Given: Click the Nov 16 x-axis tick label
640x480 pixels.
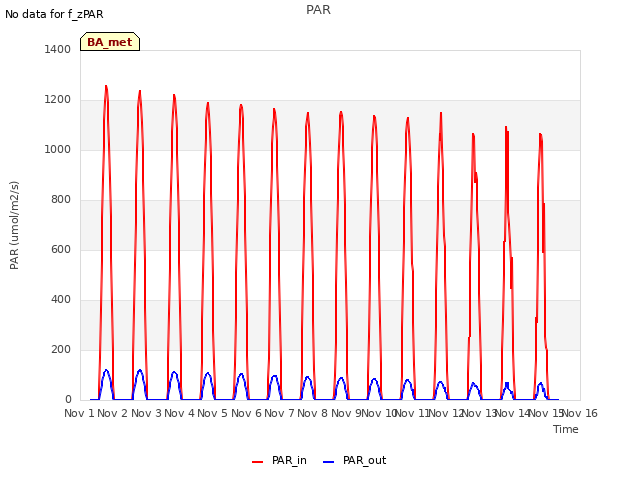Looking at the screenshot, I should (x=580, y=413).
